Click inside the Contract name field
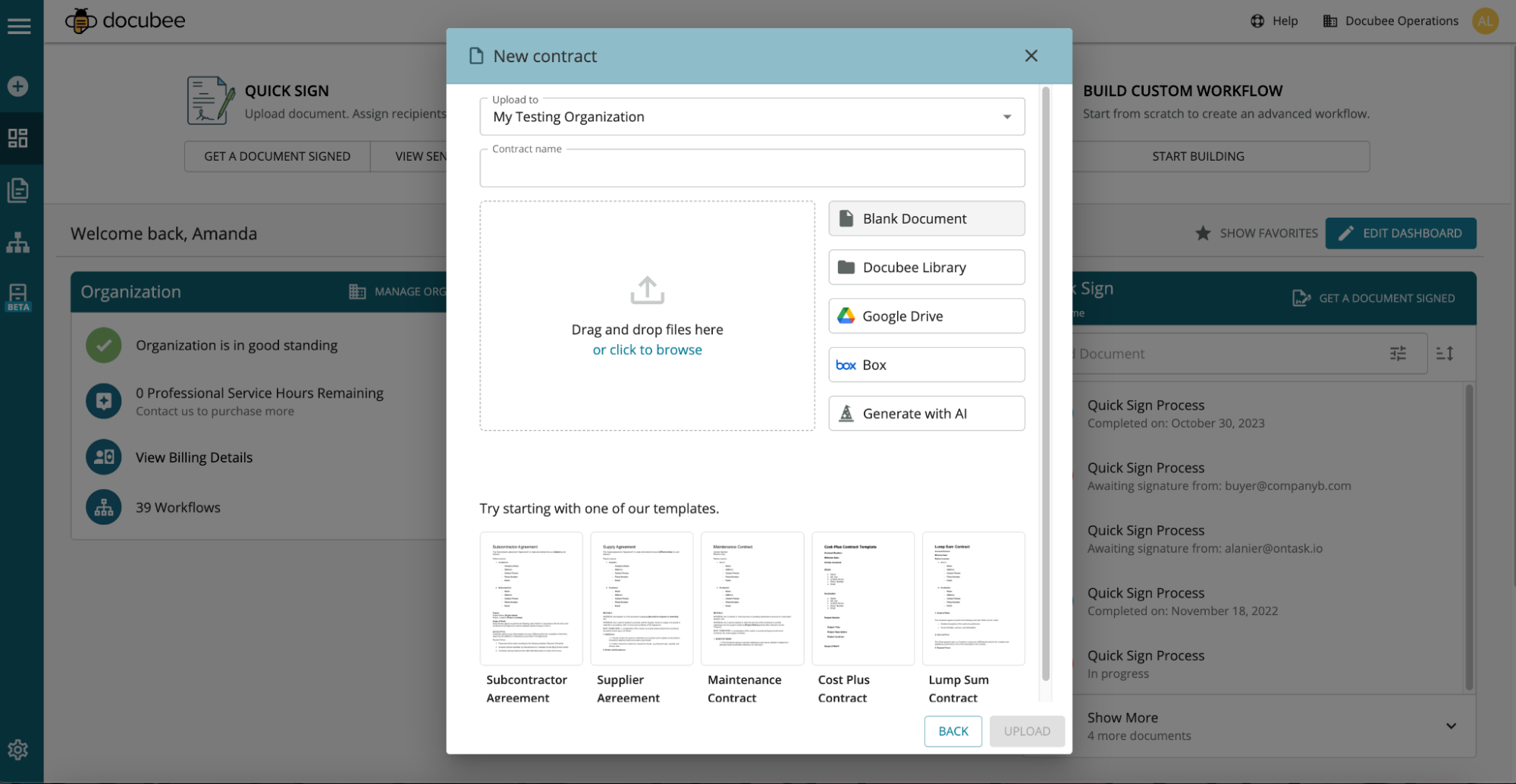This screenshot has width=1516, height=784. (752, 168)
